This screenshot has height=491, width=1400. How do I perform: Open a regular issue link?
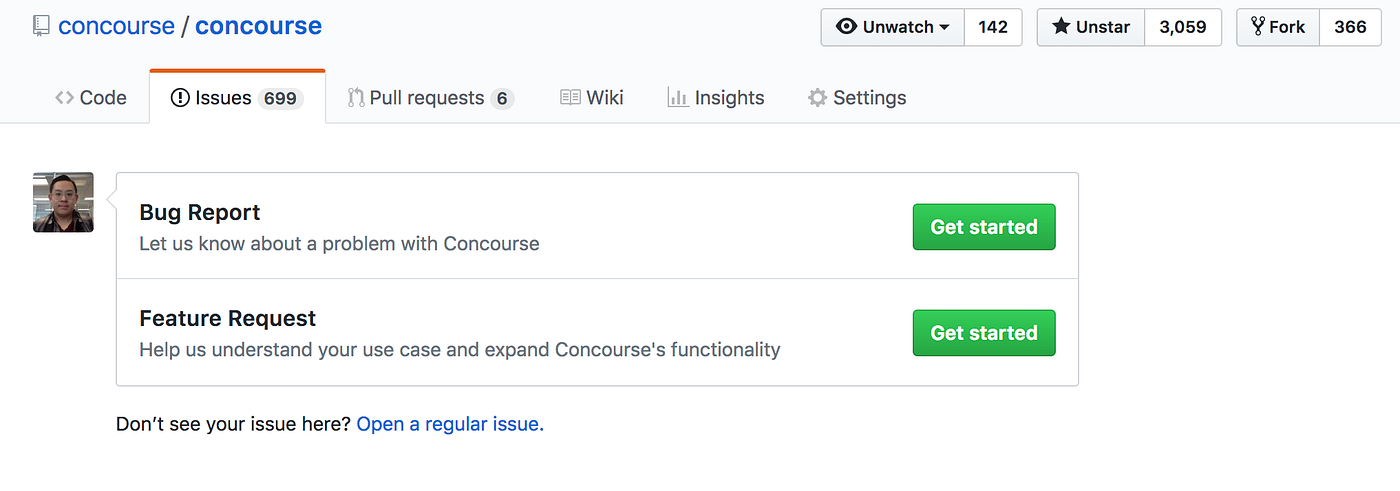(x=450, y=424)
